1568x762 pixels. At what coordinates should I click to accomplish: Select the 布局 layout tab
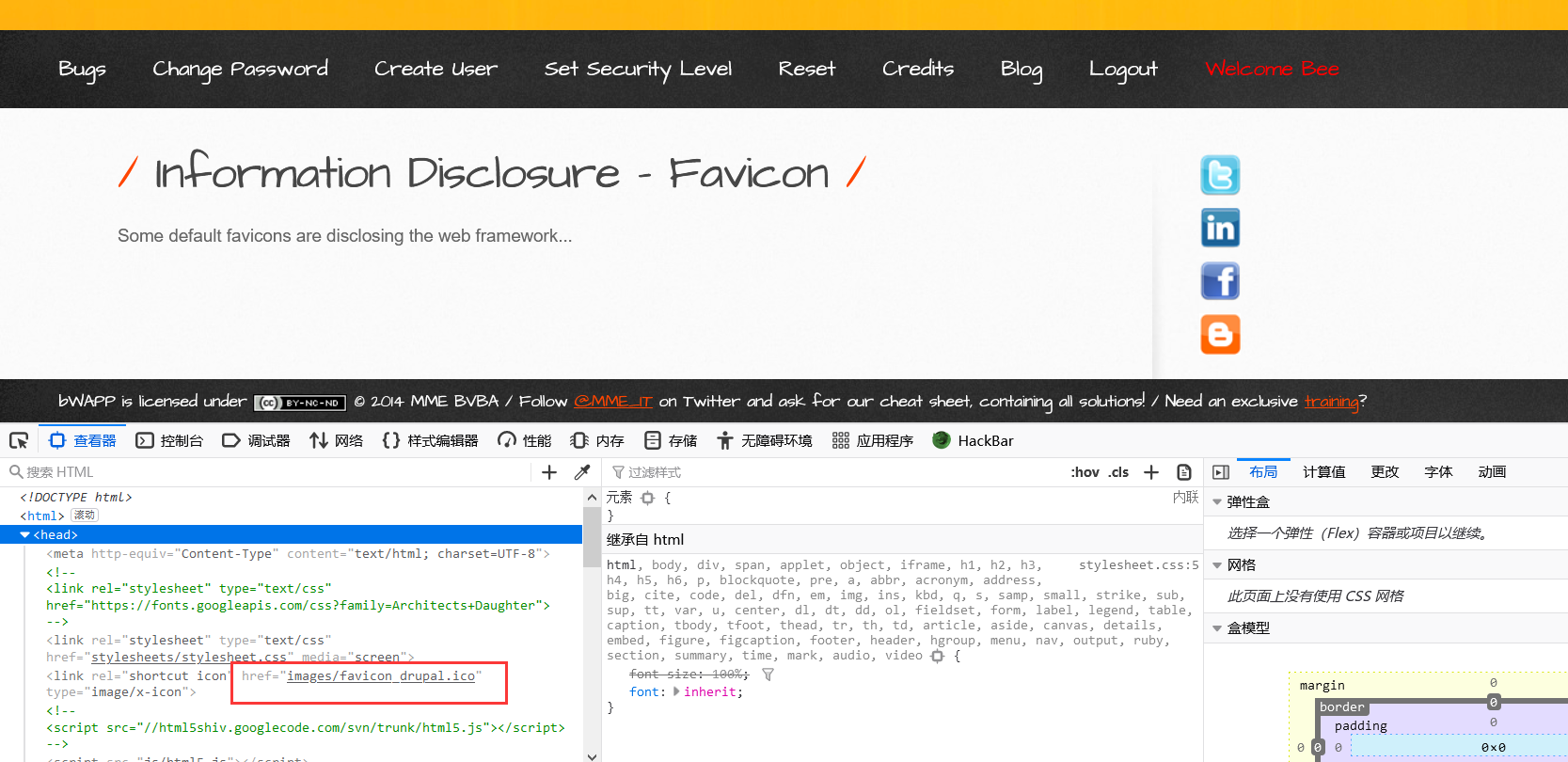click(1263, 472)
